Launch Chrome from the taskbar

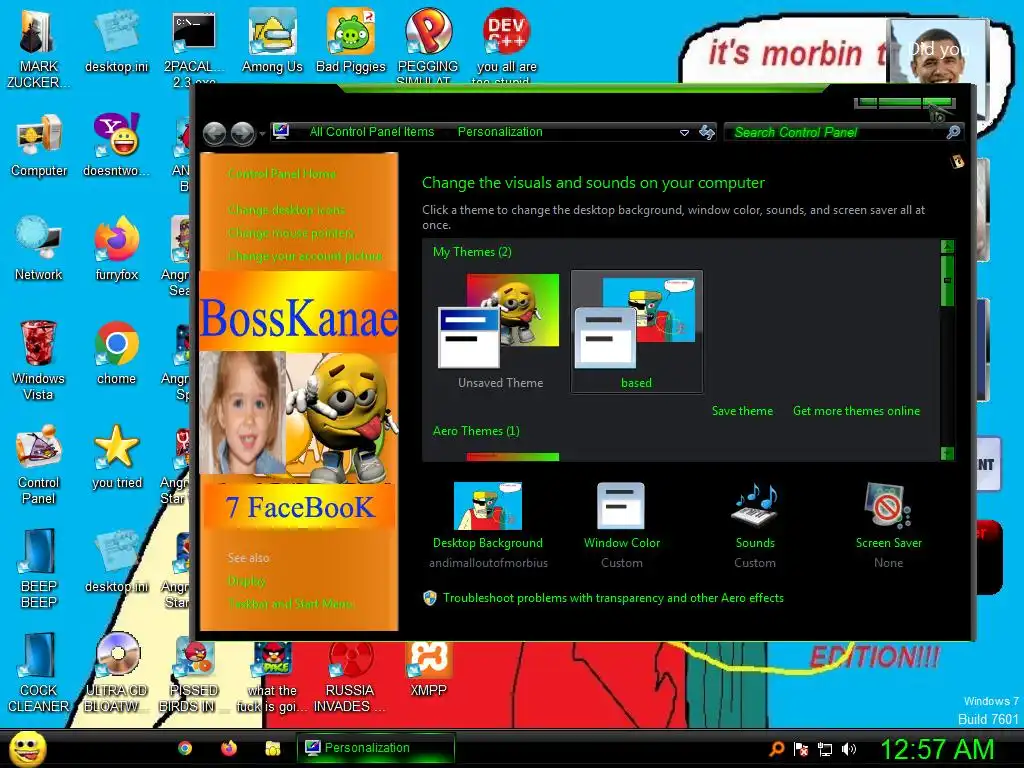click(185, 748)
